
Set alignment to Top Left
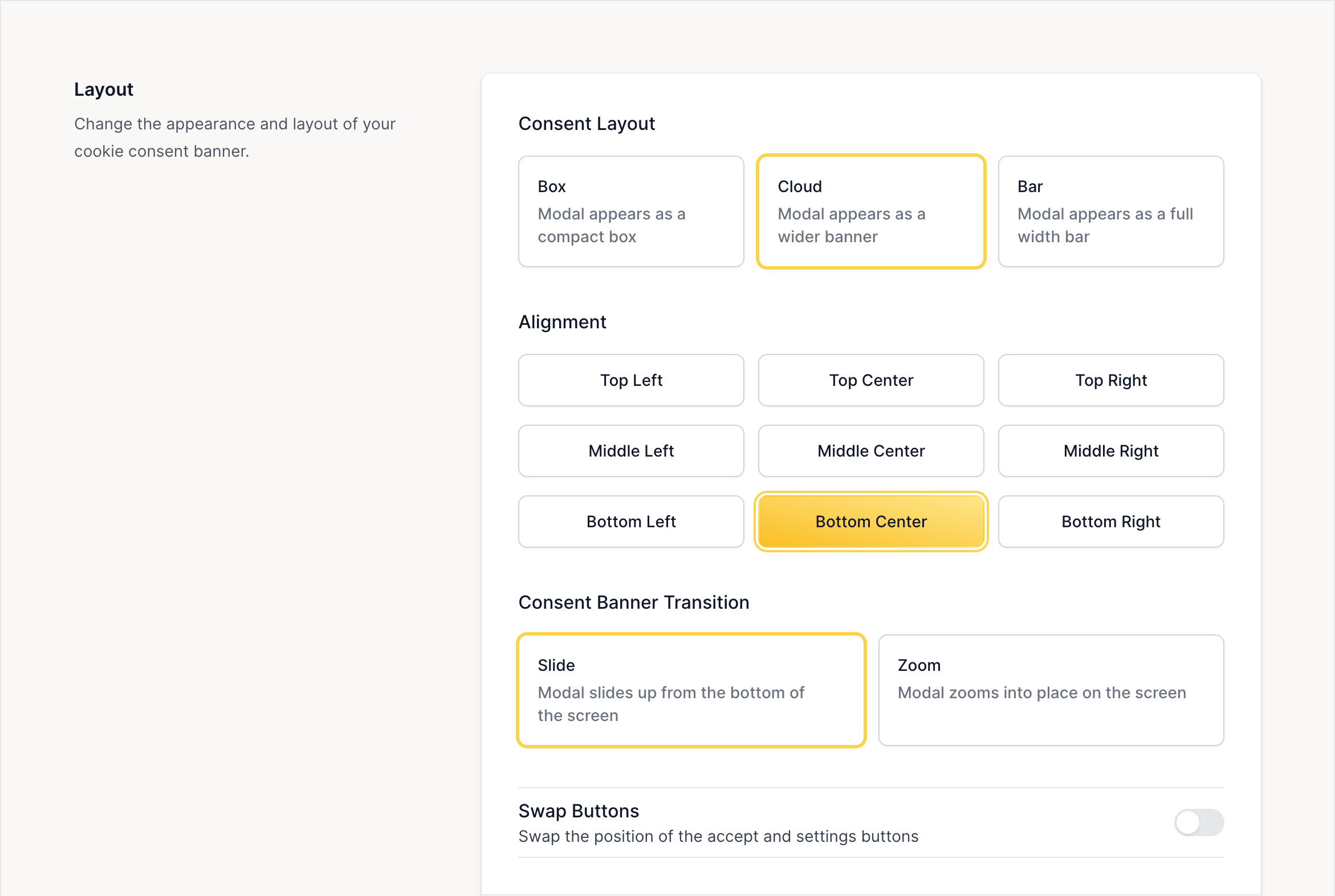[631, 380]
